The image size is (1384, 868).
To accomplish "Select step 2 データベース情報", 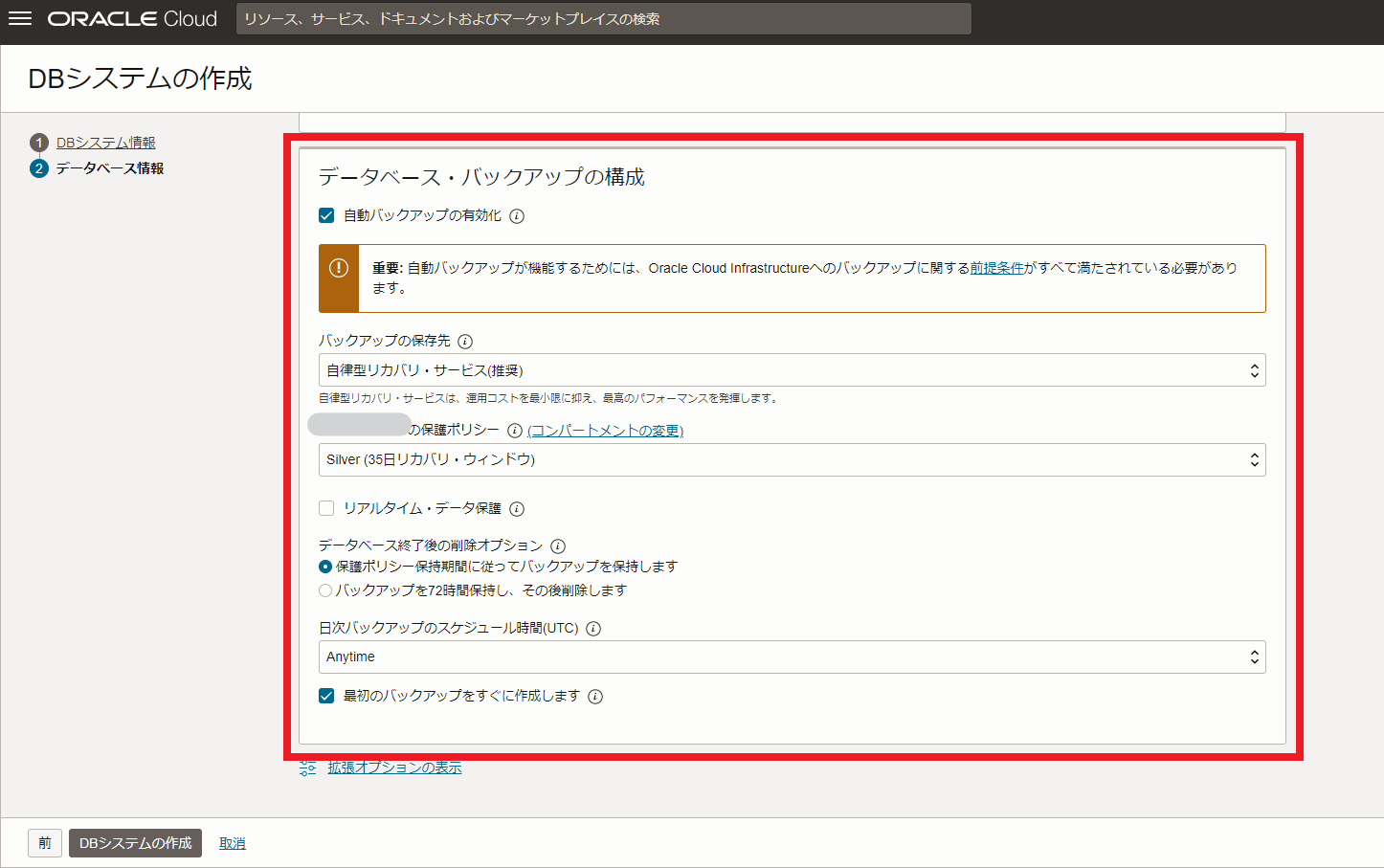I will (109, 168).
